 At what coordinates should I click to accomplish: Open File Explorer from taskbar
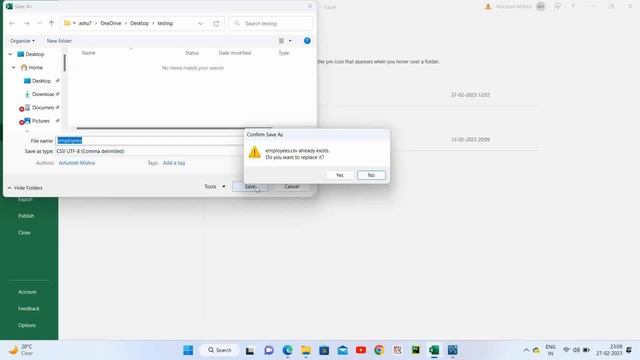pos(306,350)
